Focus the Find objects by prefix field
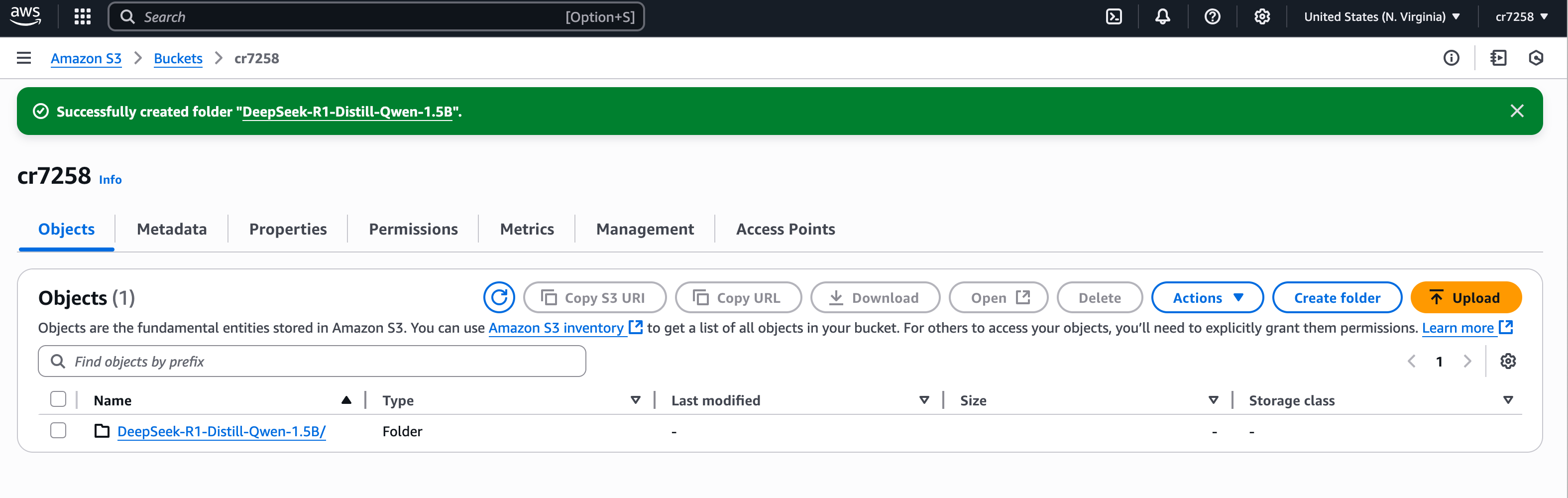 pos(312,361)
